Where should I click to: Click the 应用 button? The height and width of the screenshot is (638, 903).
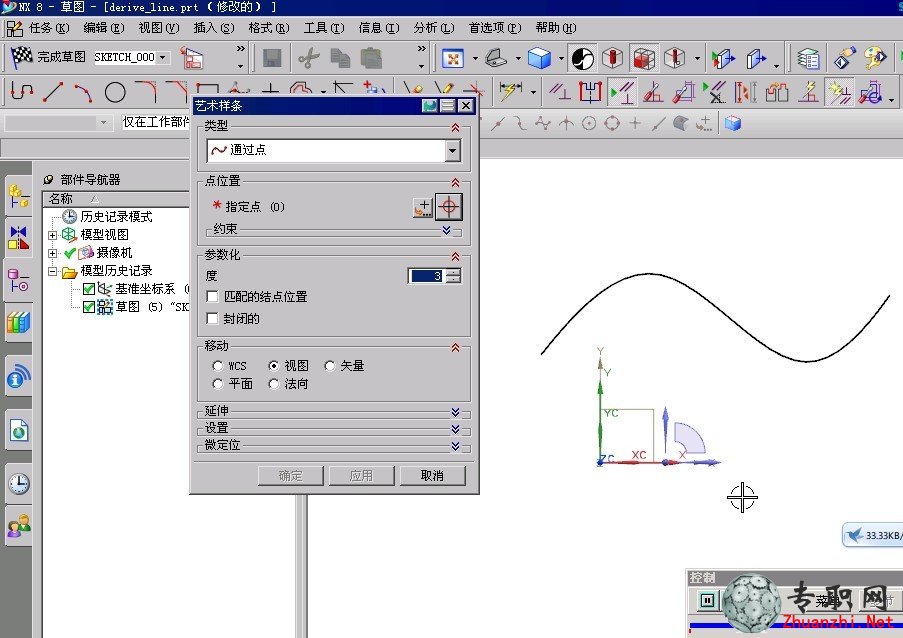(362, 476)
